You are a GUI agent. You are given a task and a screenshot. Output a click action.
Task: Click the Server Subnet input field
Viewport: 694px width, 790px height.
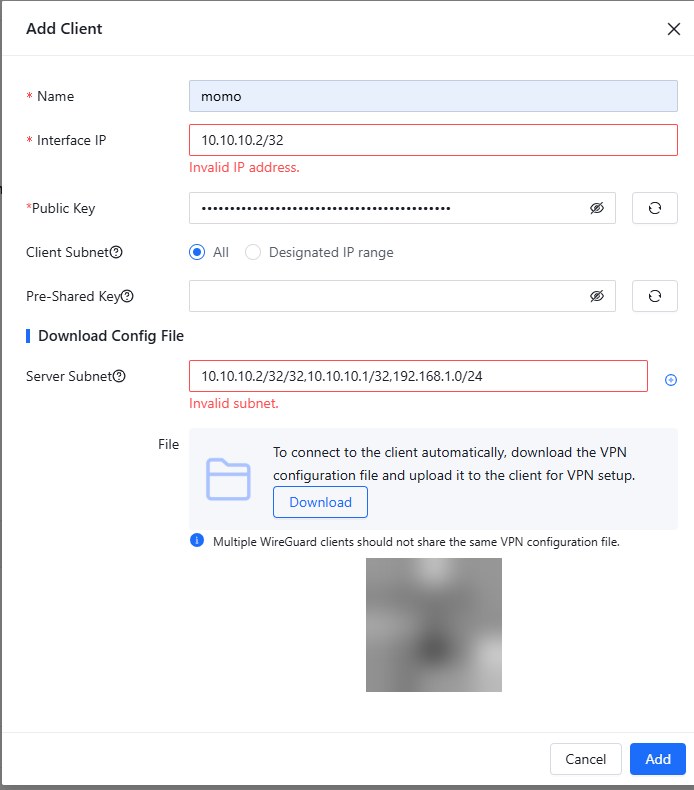tap(418, 376)
